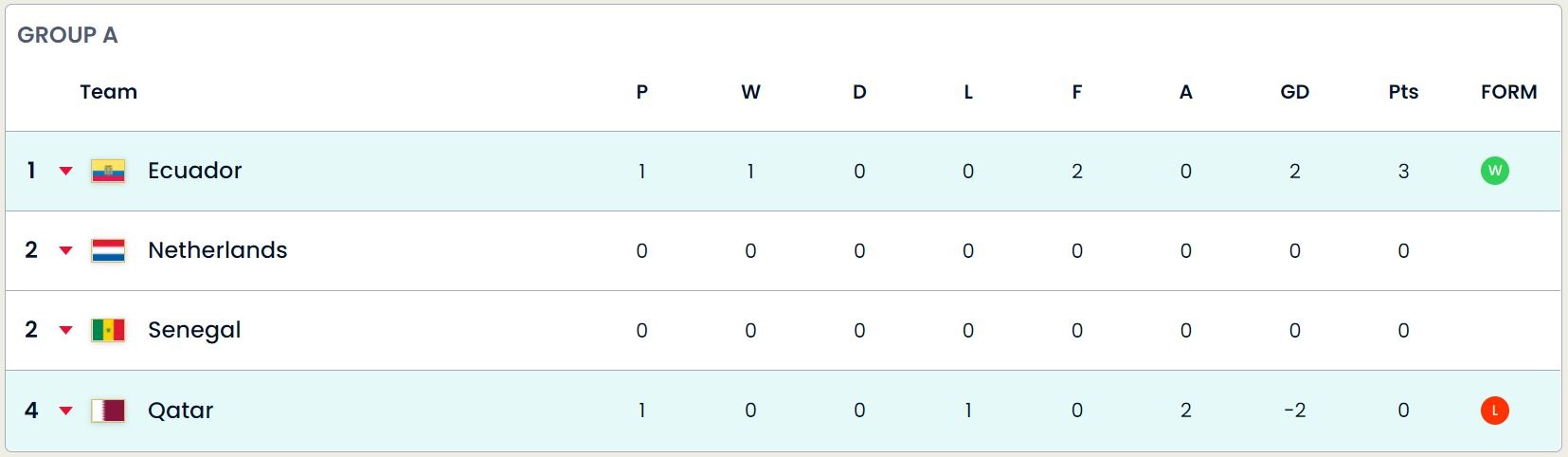The width and height of the screenshot is (1568, 457).
Task: Click Ecuador's green W form badge
Action: (1495, 171)
